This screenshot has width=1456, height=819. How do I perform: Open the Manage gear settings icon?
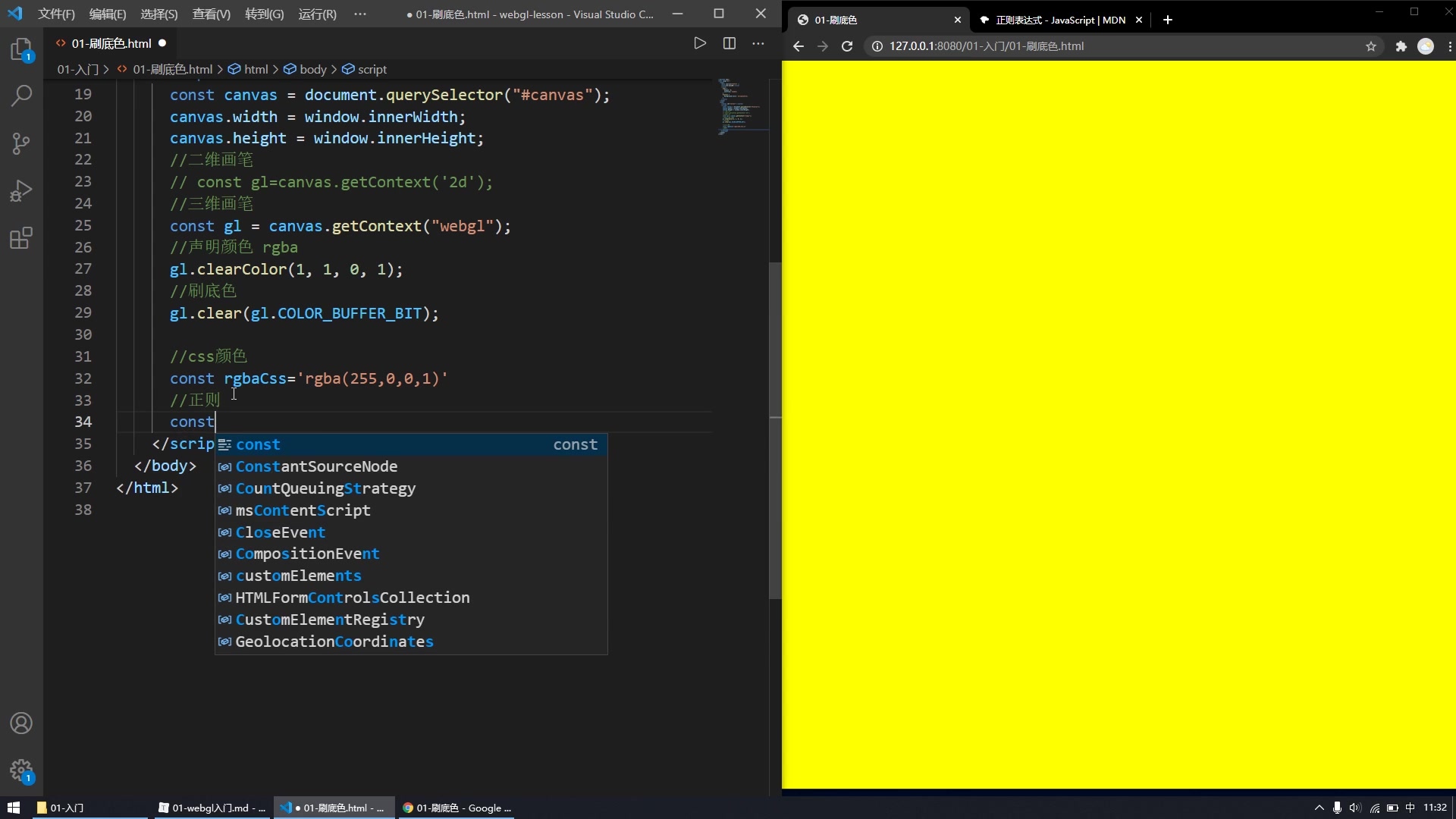click(x=21, y=770)
